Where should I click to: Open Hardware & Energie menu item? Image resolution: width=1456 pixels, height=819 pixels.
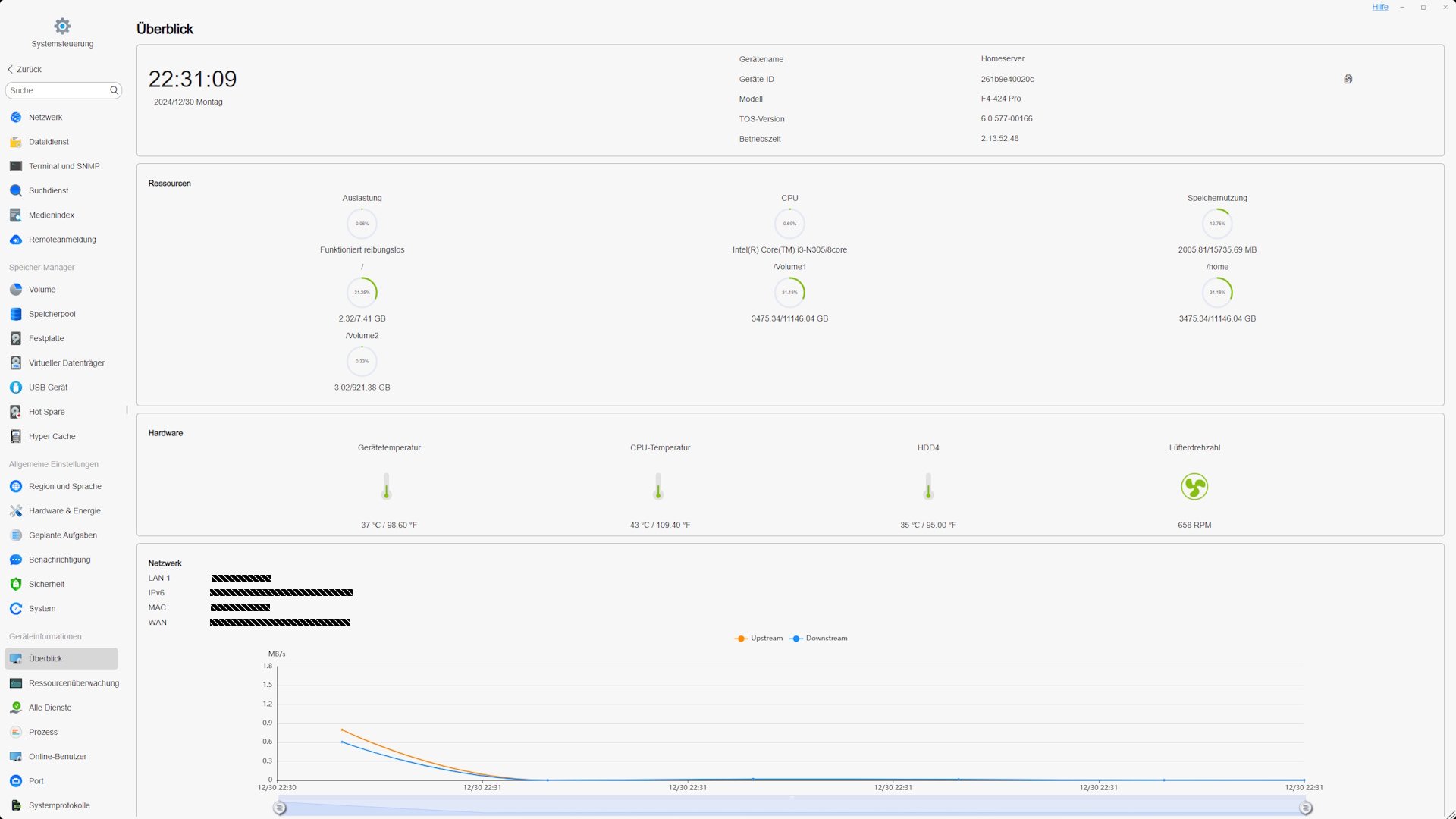coord(64,511)
